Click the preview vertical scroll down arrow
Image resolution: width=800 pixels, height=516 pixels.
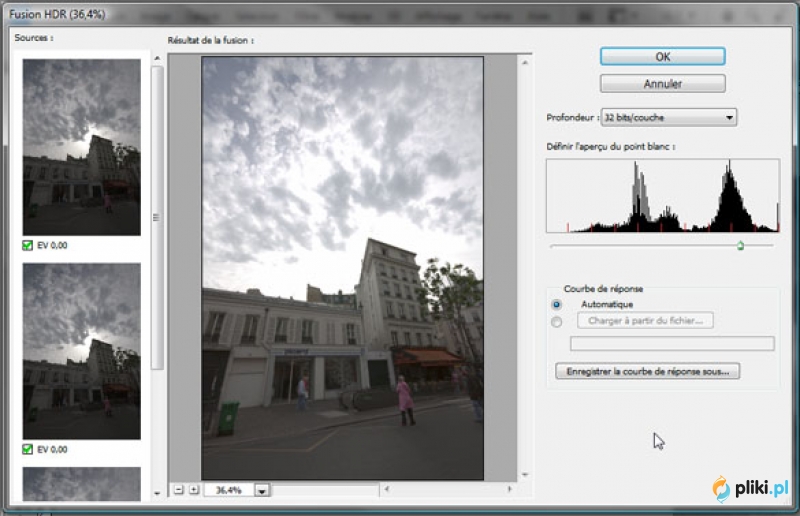[525, 475]
